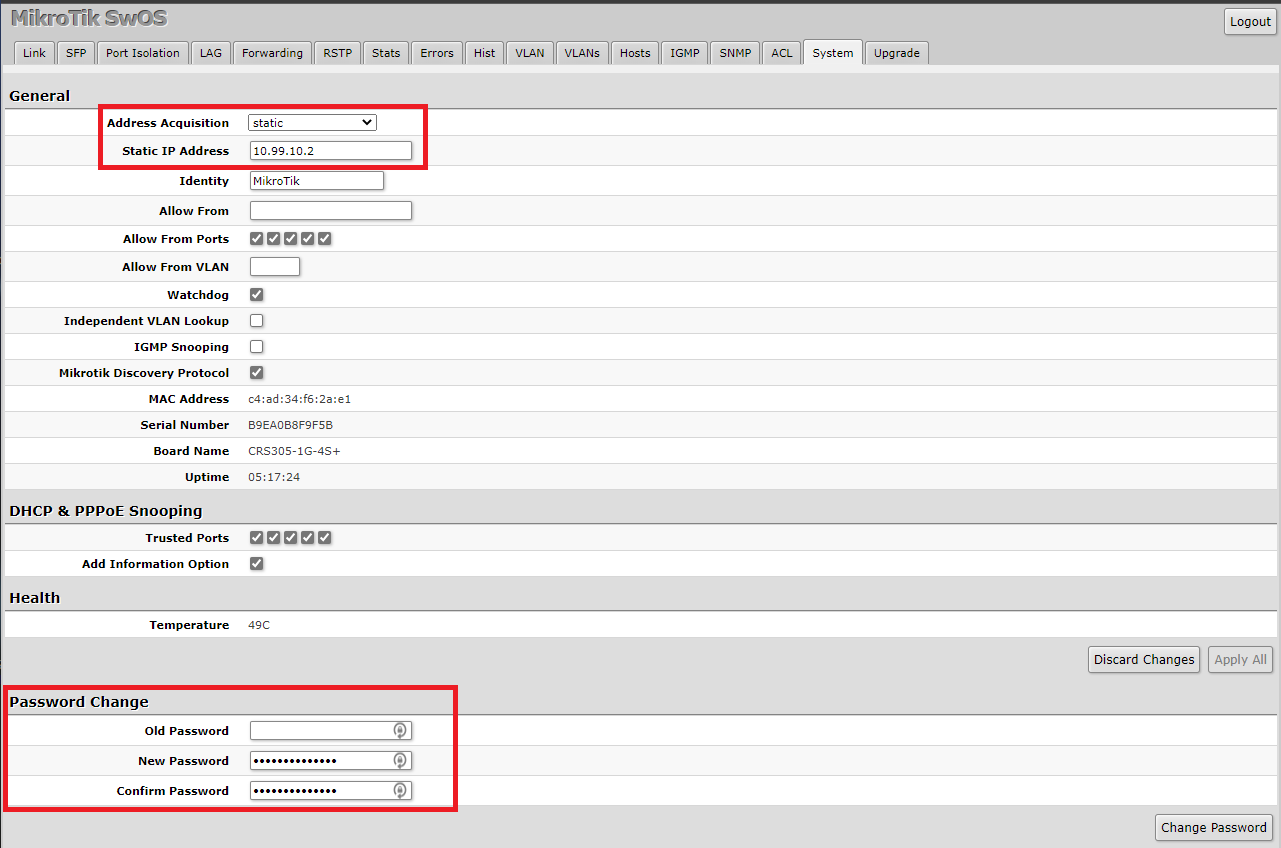Click the General section heading
This screenshot has width=1281, height=848.
pyautogui.click(x=40, y=96)
